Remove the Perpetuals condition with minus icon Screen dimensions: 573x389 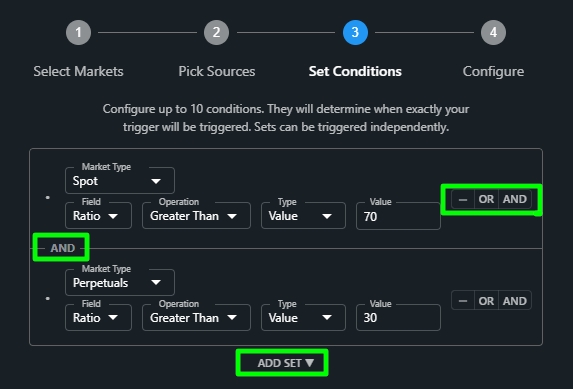[x=463, y=301]
